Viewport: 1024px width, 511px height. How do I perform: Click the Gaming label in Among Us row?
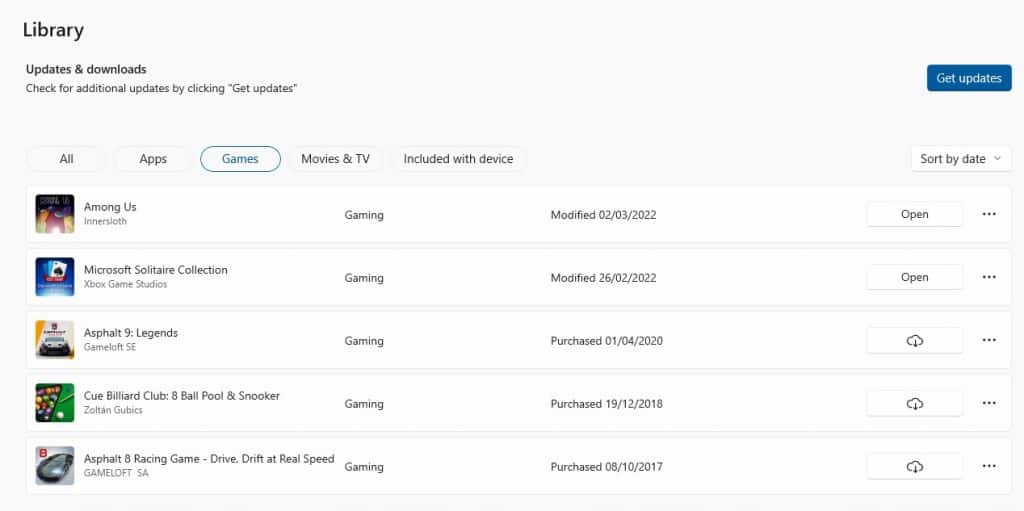click(x=364, y=215)
